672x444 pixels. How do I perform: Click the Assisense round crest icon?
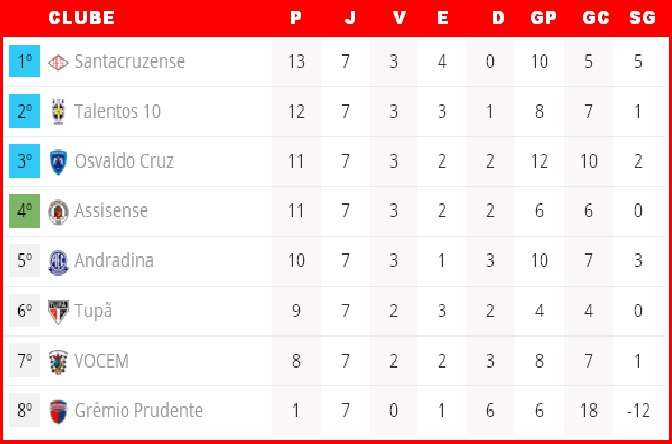tap(58, 212)
